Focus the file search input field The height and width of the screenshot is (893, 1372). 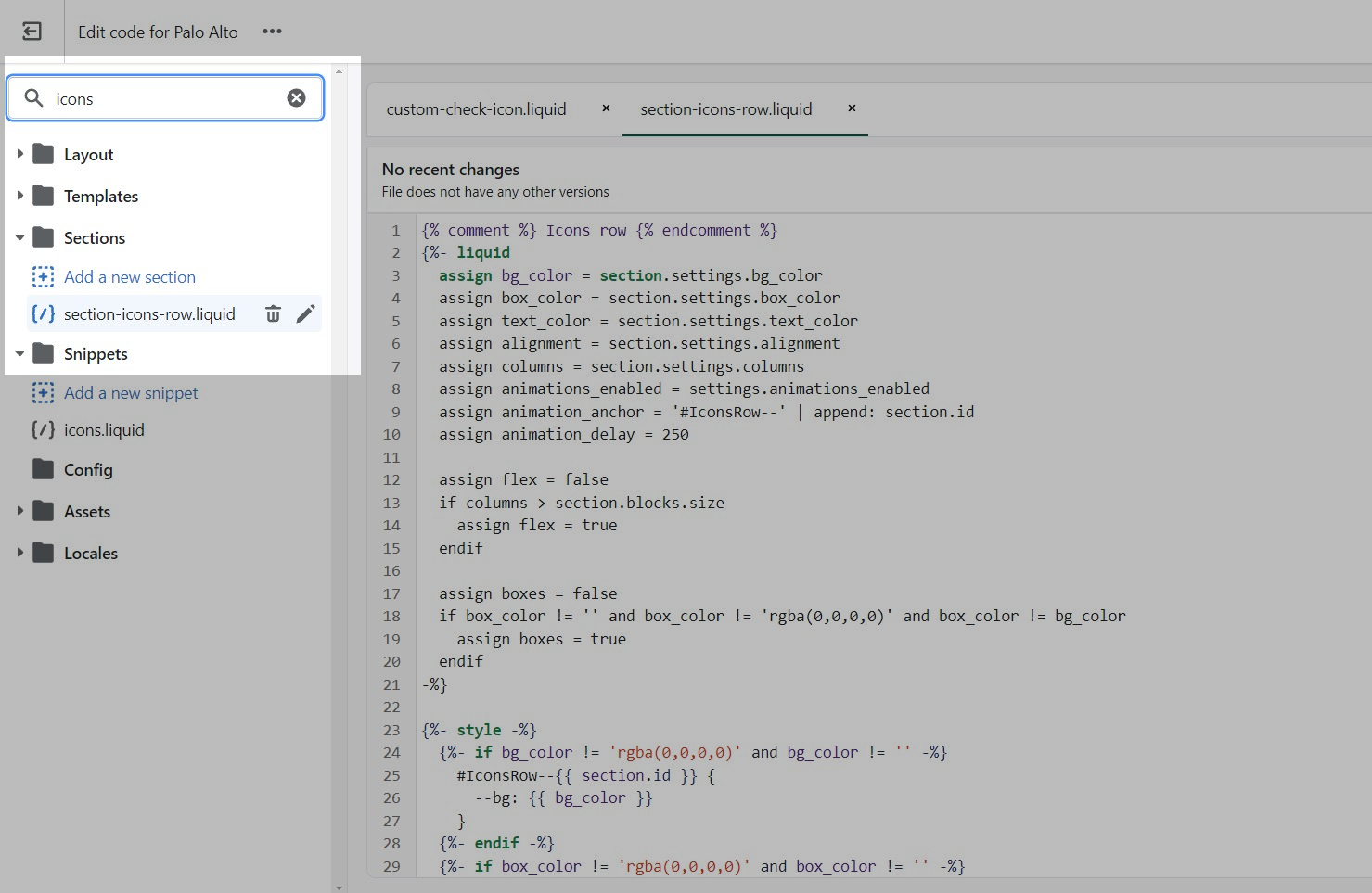pyautogui.click(x=165, y=98)
